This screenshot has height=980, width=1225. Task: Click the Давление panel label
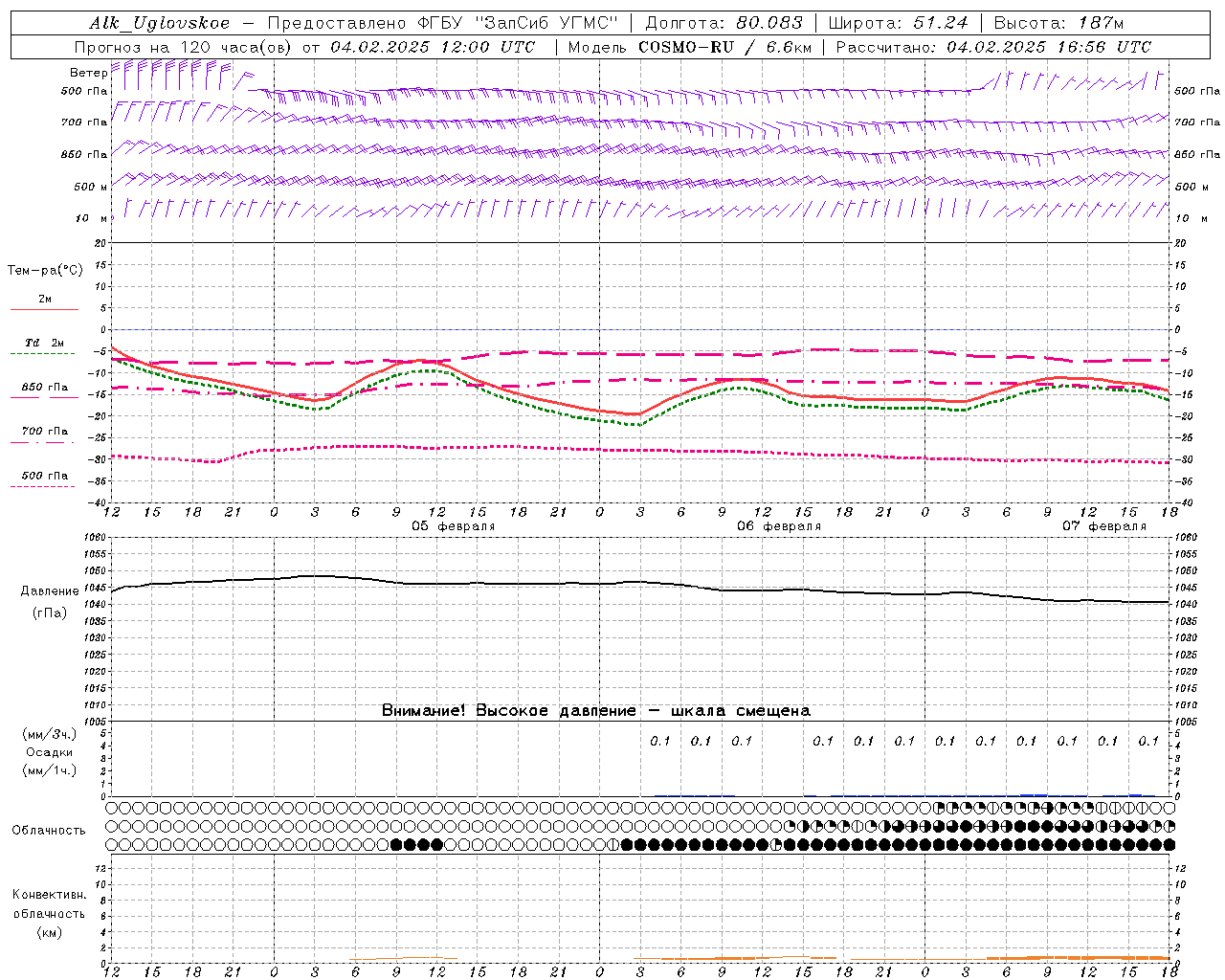[x=50, y=591]
